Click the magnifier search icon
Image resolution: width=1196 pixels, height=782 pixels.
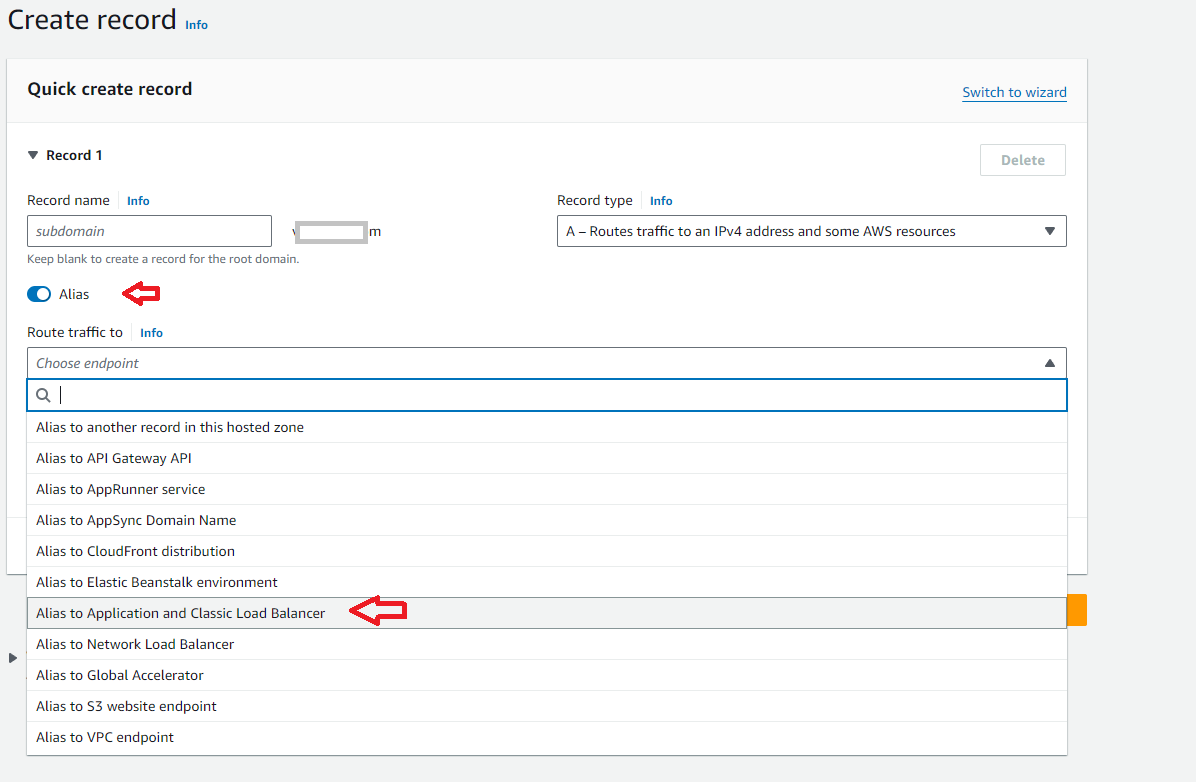coord(44,395)
